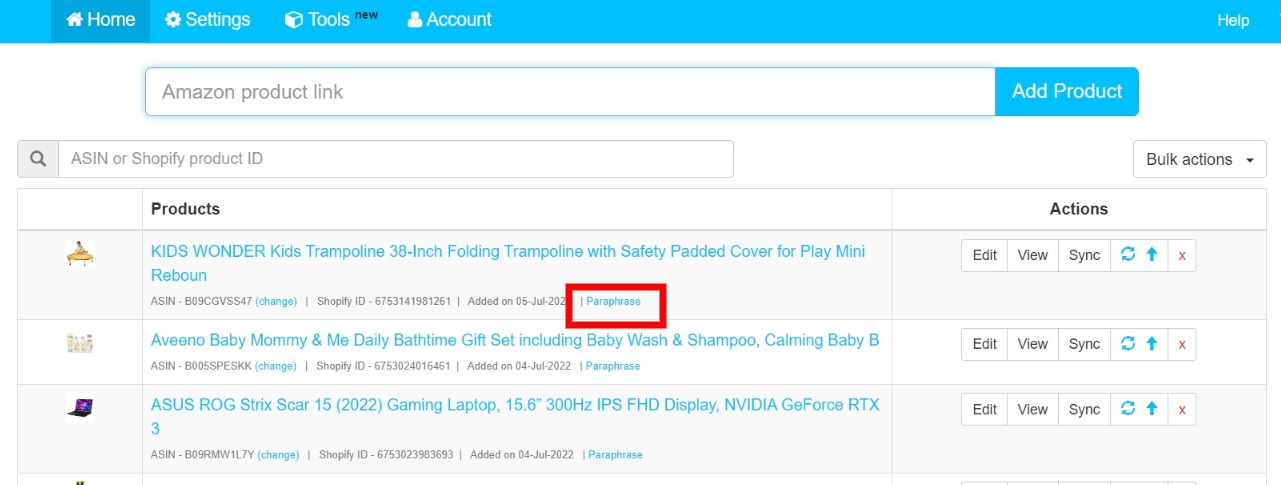Viewport: 1281px width, 485px height.
Task: Open the Settings menu item
Action: [x=208, y=20]
